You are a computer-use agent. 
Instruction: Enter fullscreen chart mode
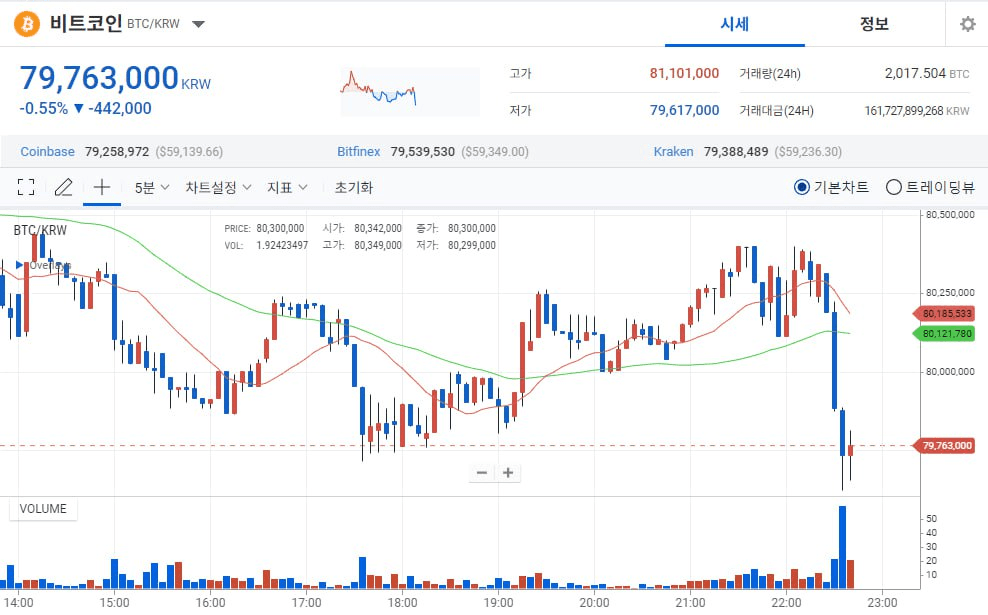pyautogui.click(x=26, y=187)
